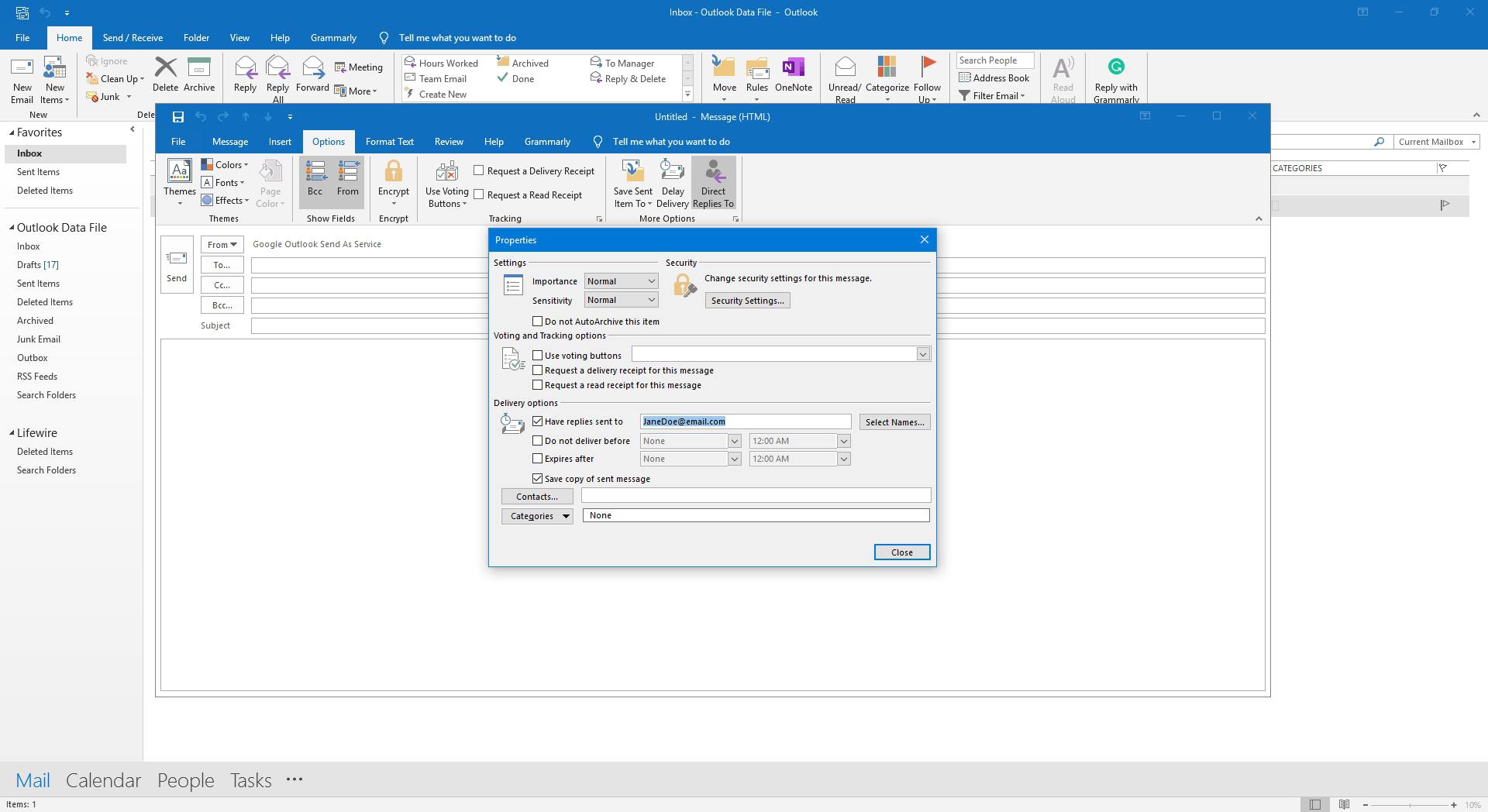Click the Delete icon in the main Outlook ribbon

tap(165, 67)
